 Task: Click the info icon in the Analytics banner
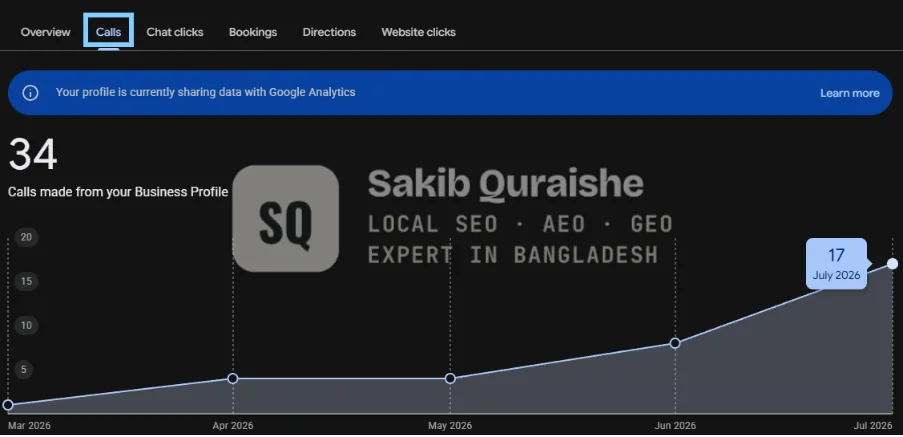31,93
